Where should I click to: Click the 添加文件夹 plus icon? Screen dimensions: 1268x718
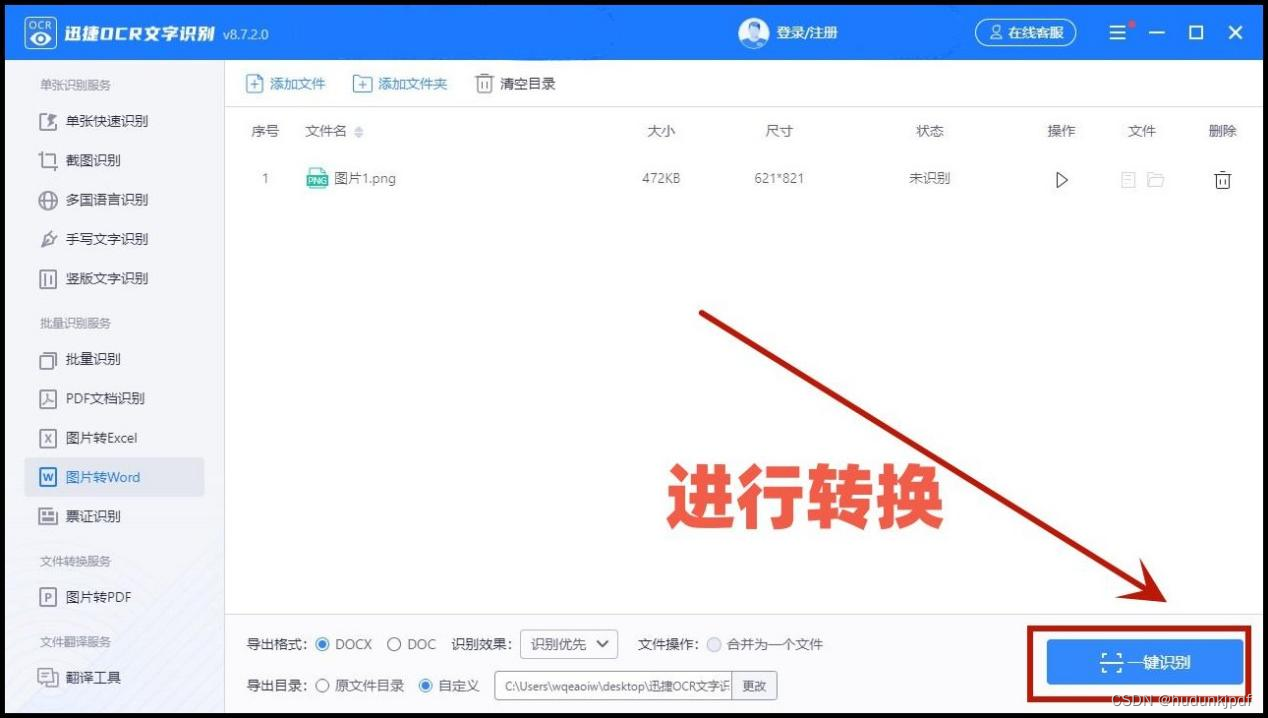362,84
